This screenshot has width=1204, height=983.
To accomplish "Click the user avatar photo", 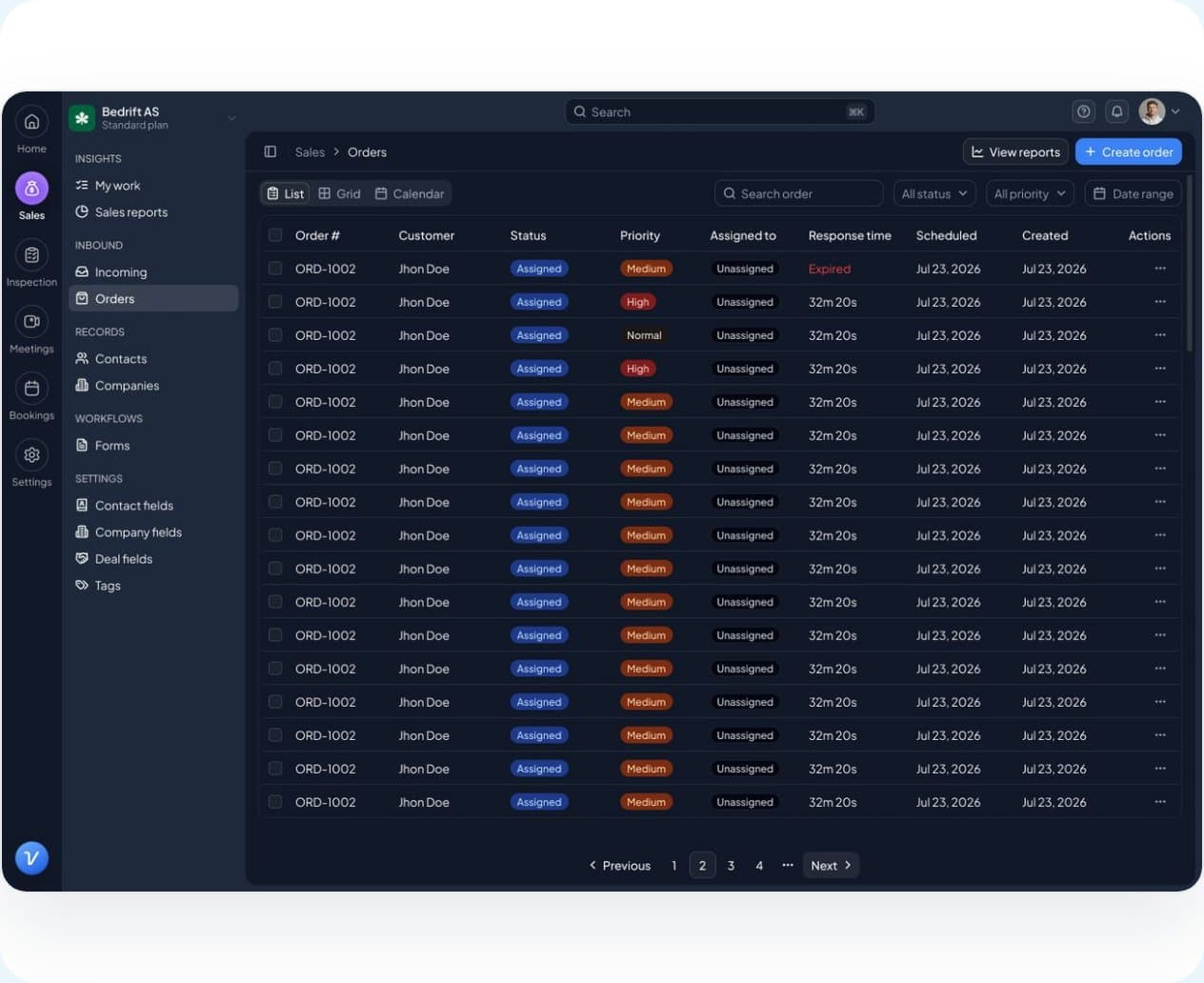I will click(x=1152, y=111).
